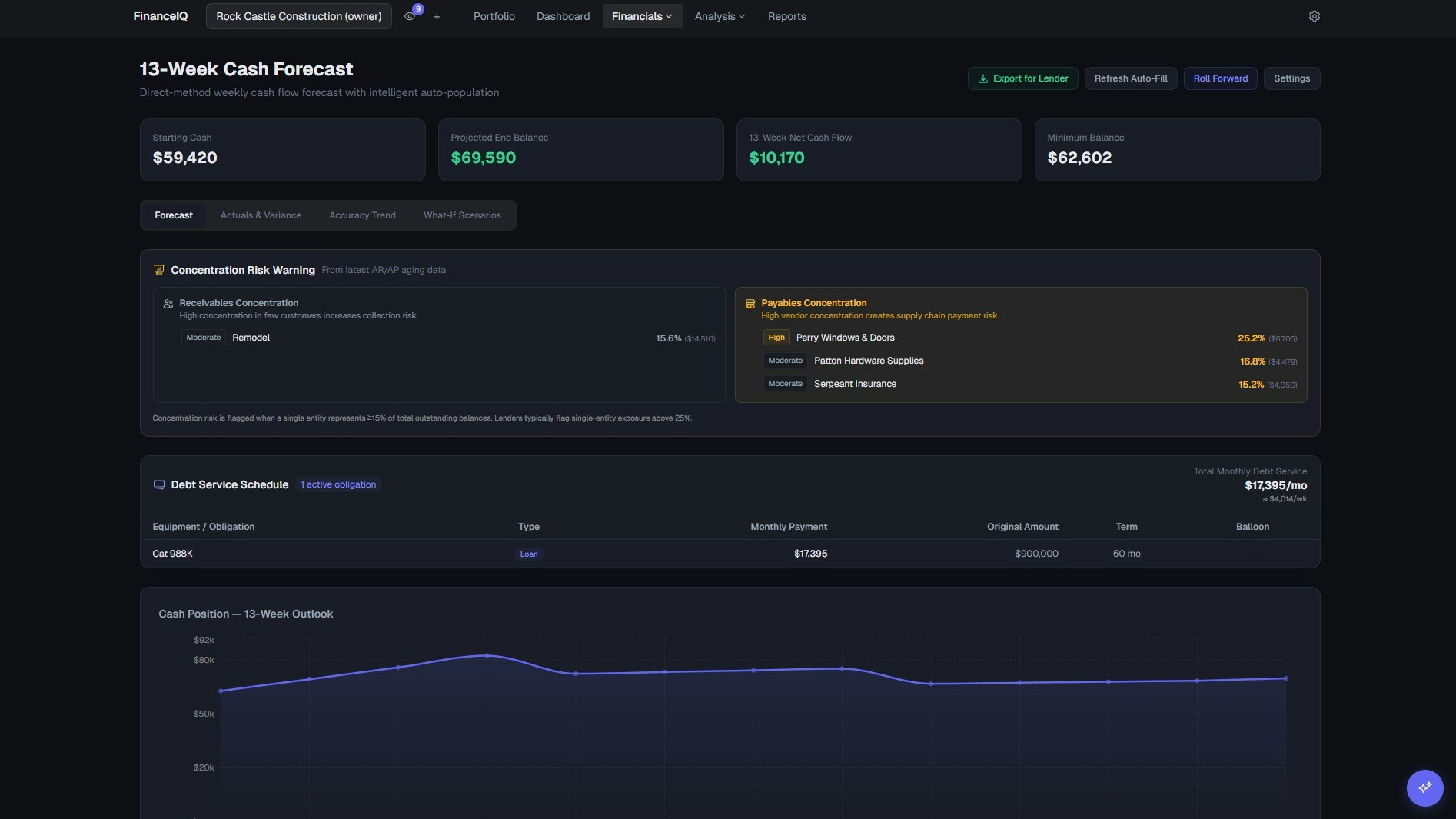Viewport: 1456px width, 819px height.
Task: Click the card icon next to Debt Service Schedule
Action: coord(158,484)
